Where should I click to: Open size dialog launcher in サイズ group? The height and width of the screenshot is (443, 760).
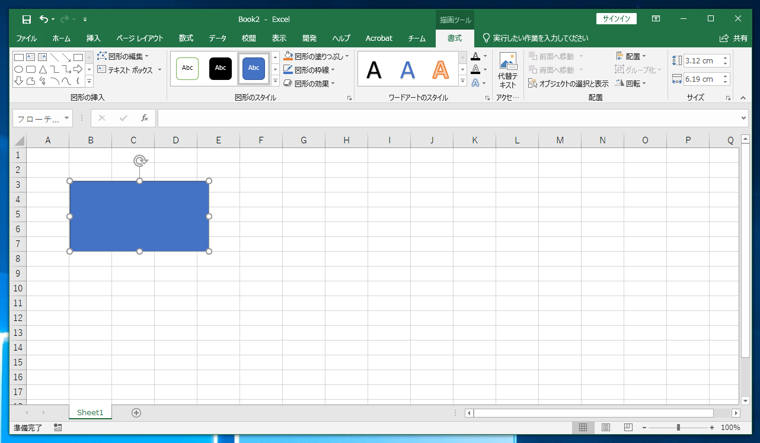728,98
